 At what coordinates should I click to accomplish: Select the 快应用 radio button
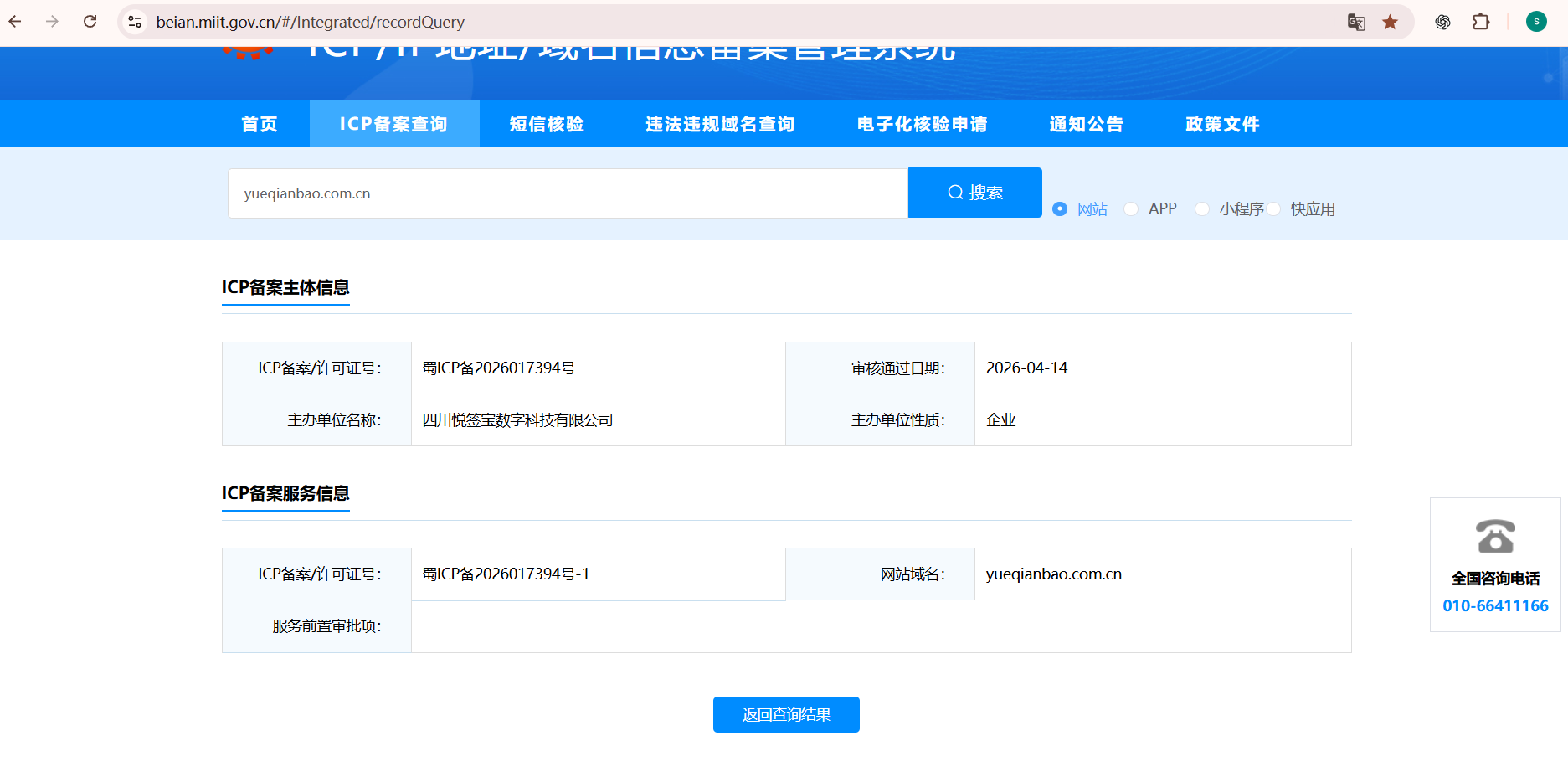point(1273,208)
